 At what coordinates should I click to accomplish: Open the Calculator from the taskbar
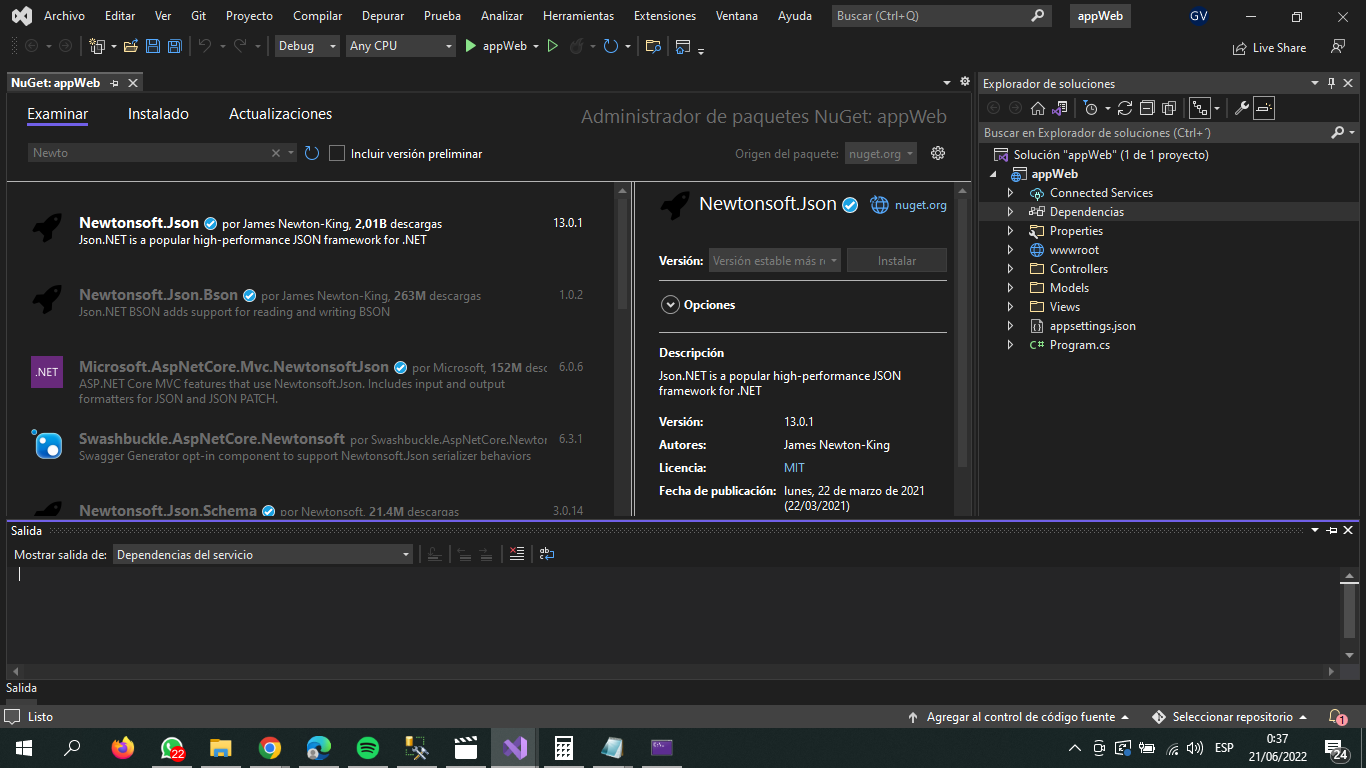click(564, 747)
